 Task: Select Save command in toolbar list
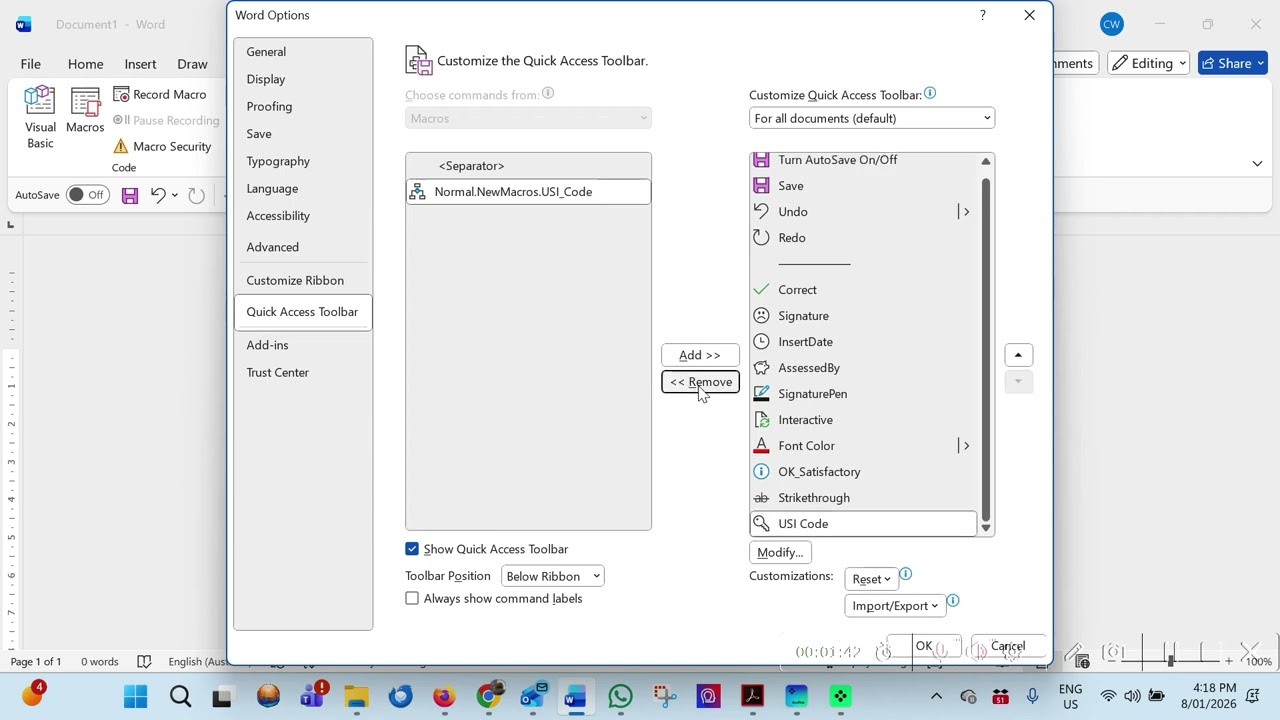(862, 186)
